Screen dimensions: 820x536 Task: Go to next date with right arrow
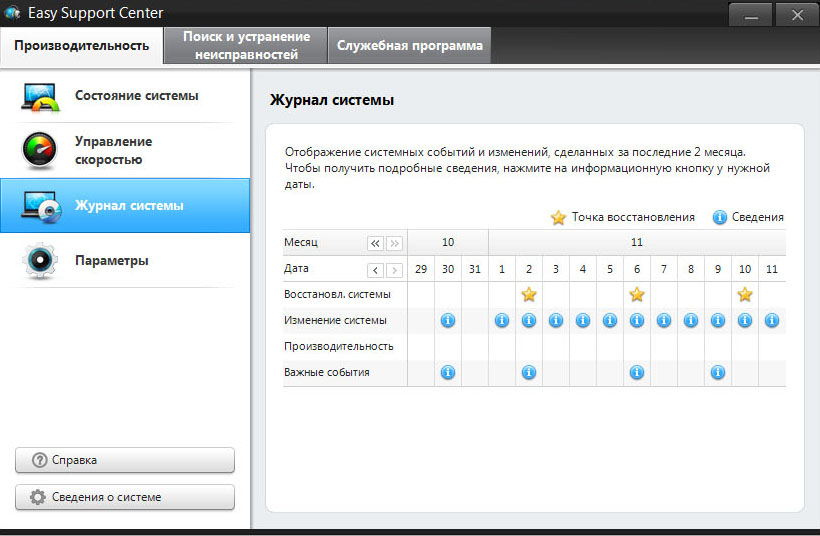click(x=394, y=270)
